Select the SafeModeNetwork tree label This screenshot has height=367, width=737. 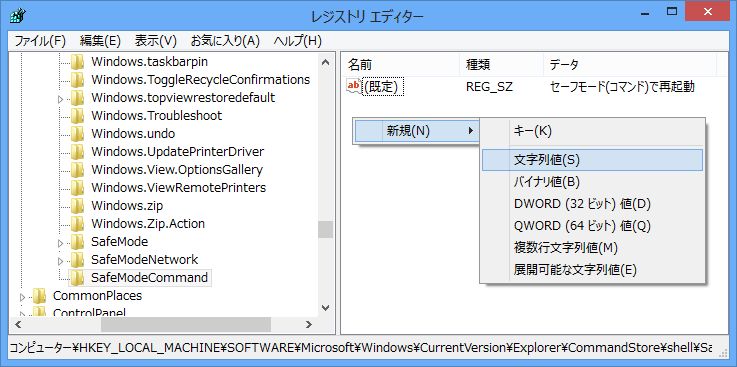pos(145,260)
